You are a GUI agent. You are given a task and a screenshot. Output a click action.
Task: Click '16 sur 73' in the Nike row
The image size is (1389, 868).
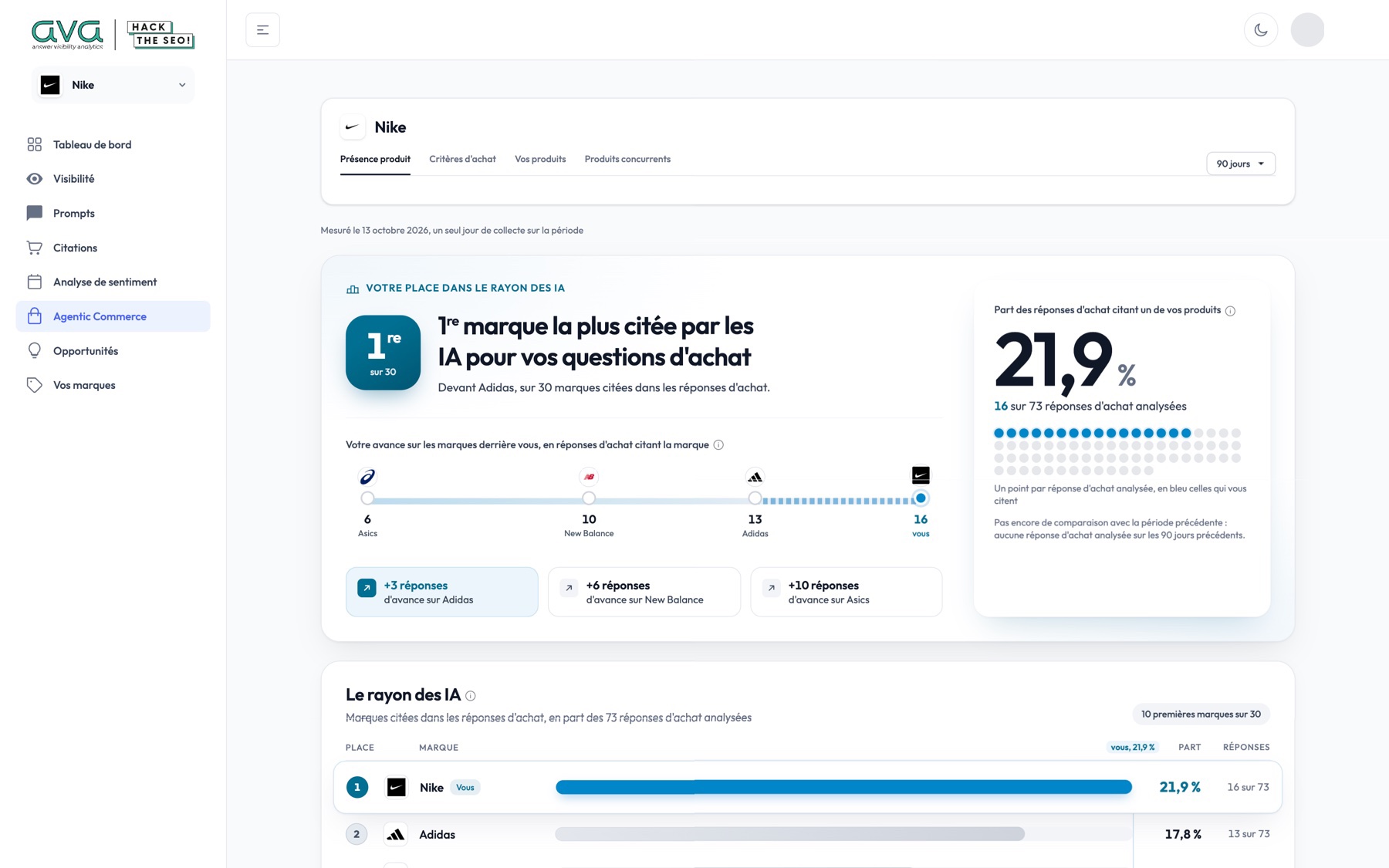[x=1248, y=787]
